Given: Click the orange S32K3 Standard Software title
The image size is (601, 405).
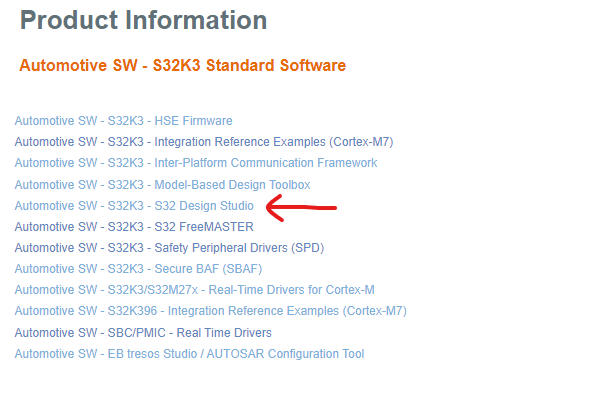Looking at the screenshot, I should click(x=182, y=66).
